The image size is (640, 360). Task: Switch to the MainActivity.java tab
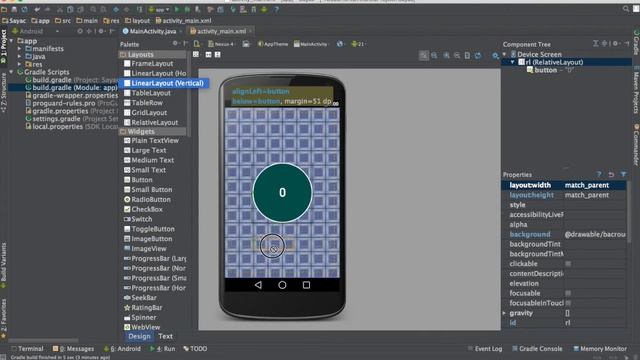click(152, 31)
